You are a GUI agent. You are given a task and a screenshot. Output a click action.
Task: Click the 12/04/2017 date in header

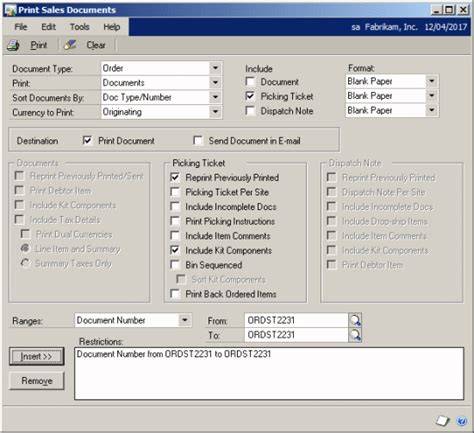click(446, 27)
